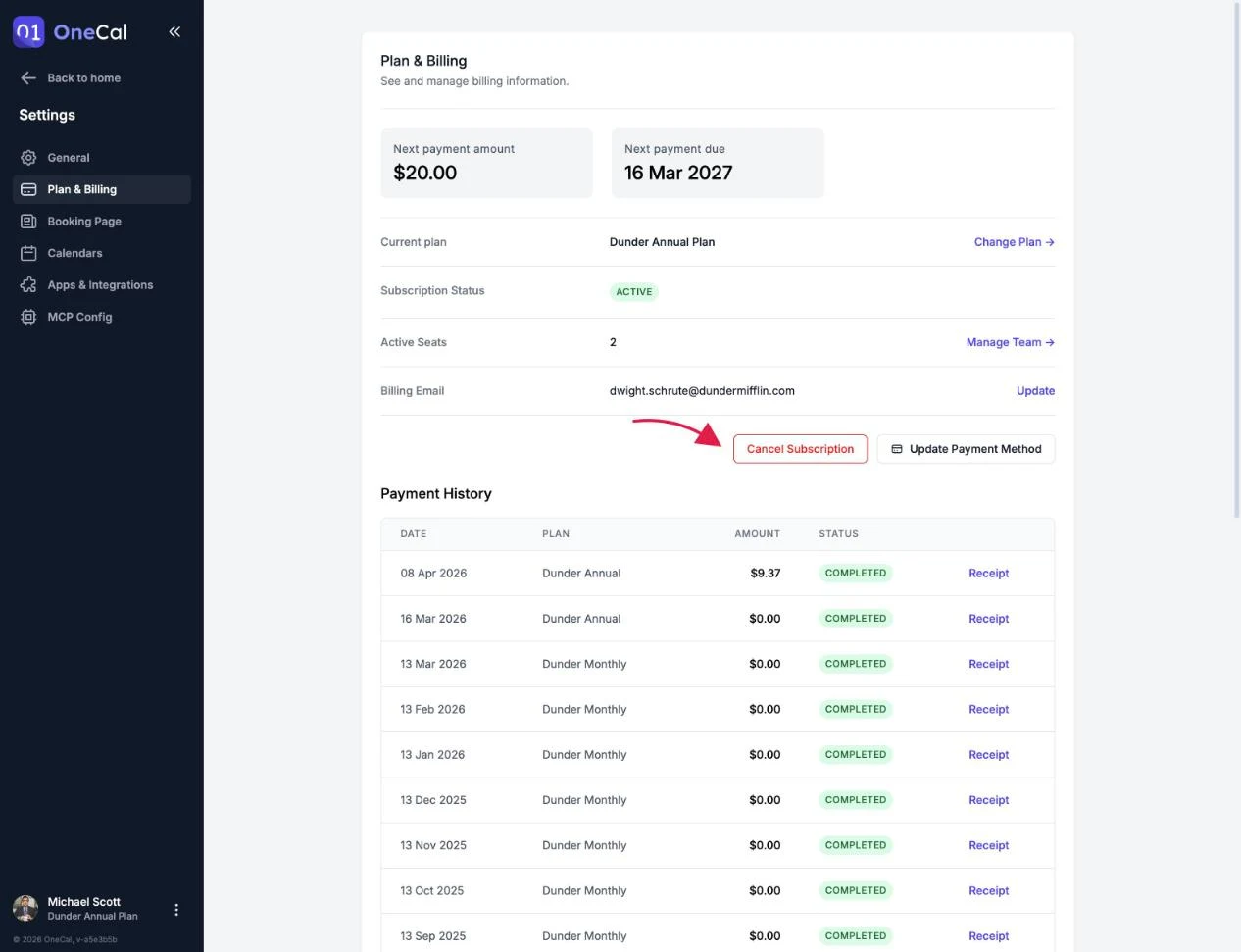Click the AMOUNT column header
The width and height of the screenshot is (1241, 952).
pos(758,534)
